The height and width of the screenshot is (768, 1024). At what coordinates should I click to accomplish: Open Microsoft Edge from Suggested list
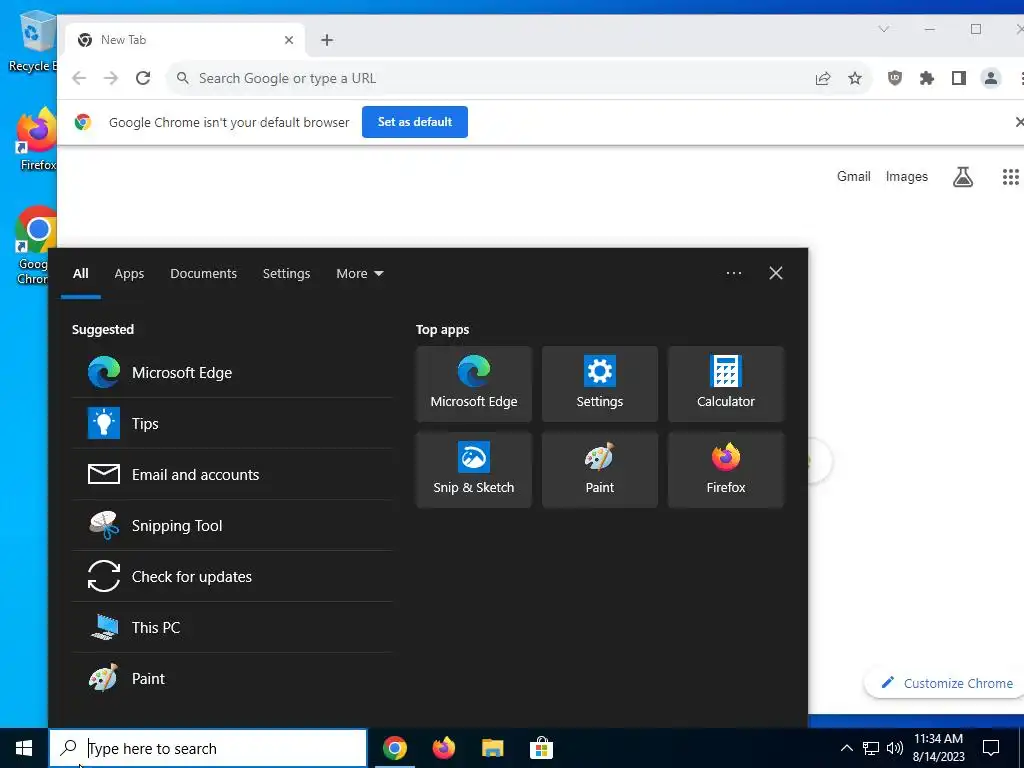(232, 372)
